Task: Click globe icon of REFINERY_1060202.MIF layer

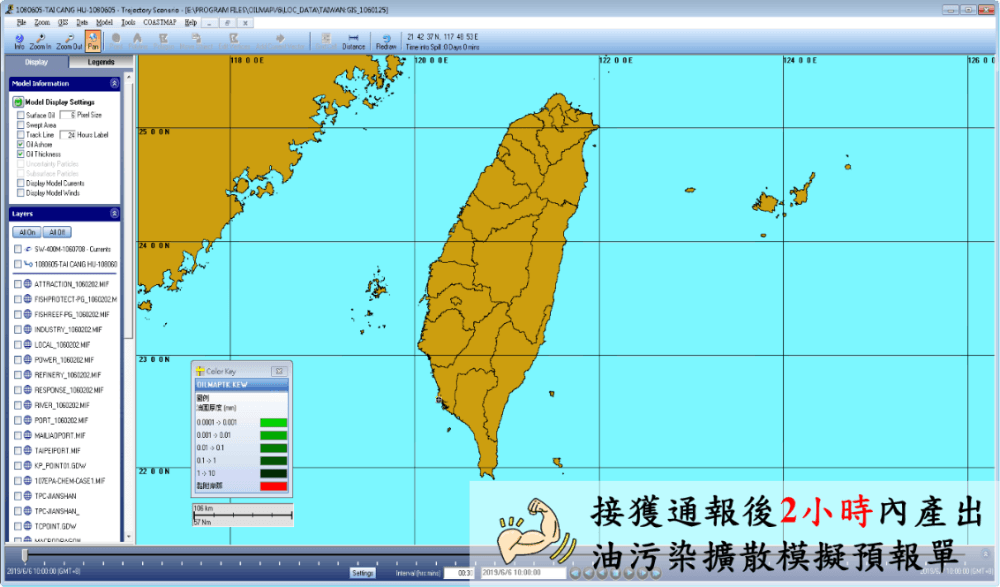Action: point(28,375)
